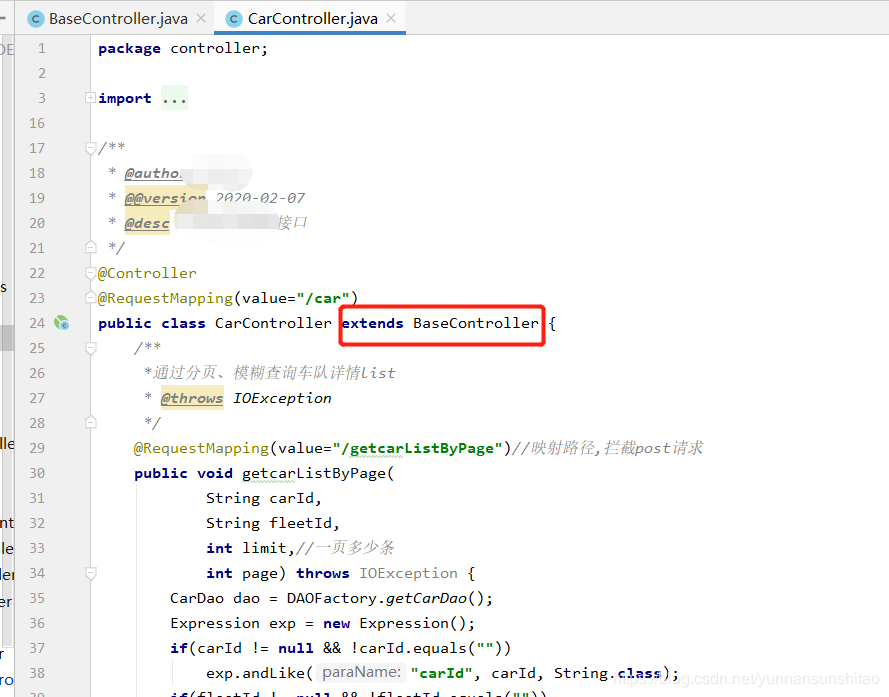Collapse the getcarListByPage method body fold at line 34
The image size is (889, 697).
[x=91, y=573]
